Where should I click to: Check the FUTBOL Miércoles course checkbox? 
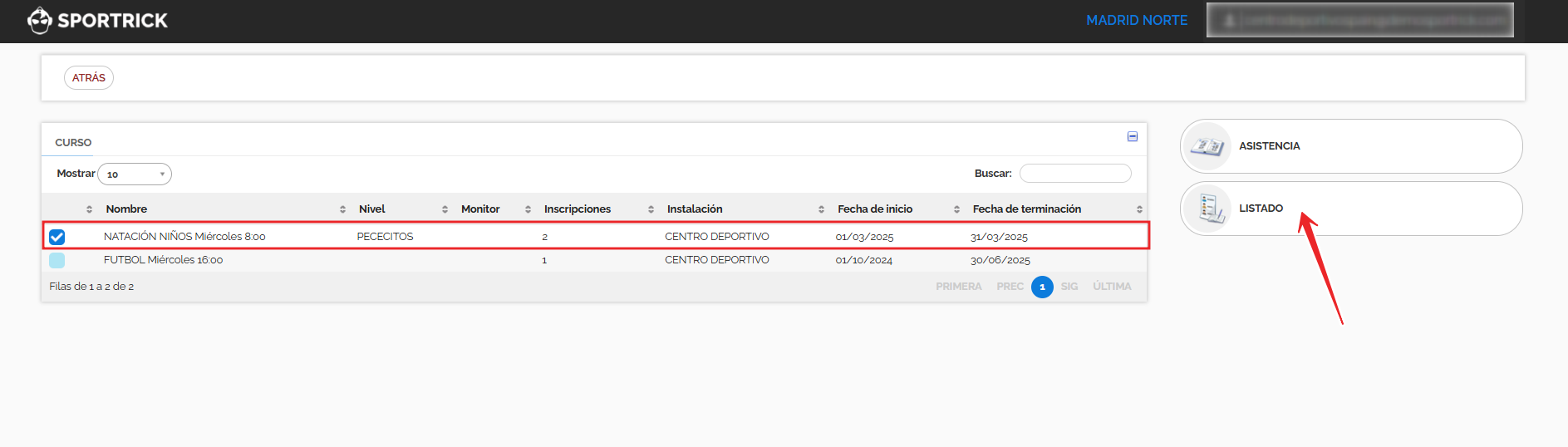pos(57,260)
